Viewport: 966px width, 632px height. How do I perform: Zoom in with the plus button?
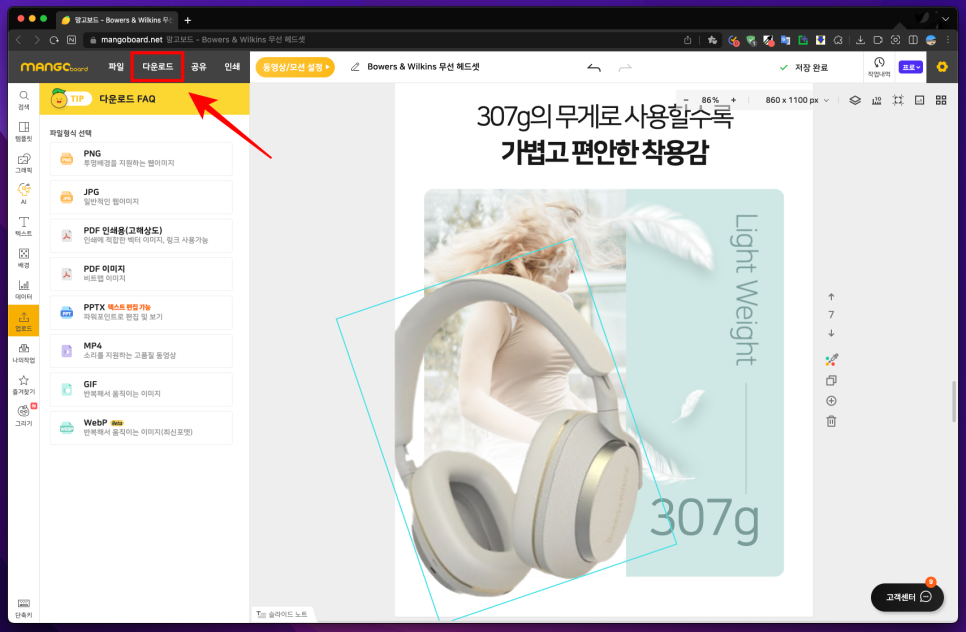pos(733,100)
